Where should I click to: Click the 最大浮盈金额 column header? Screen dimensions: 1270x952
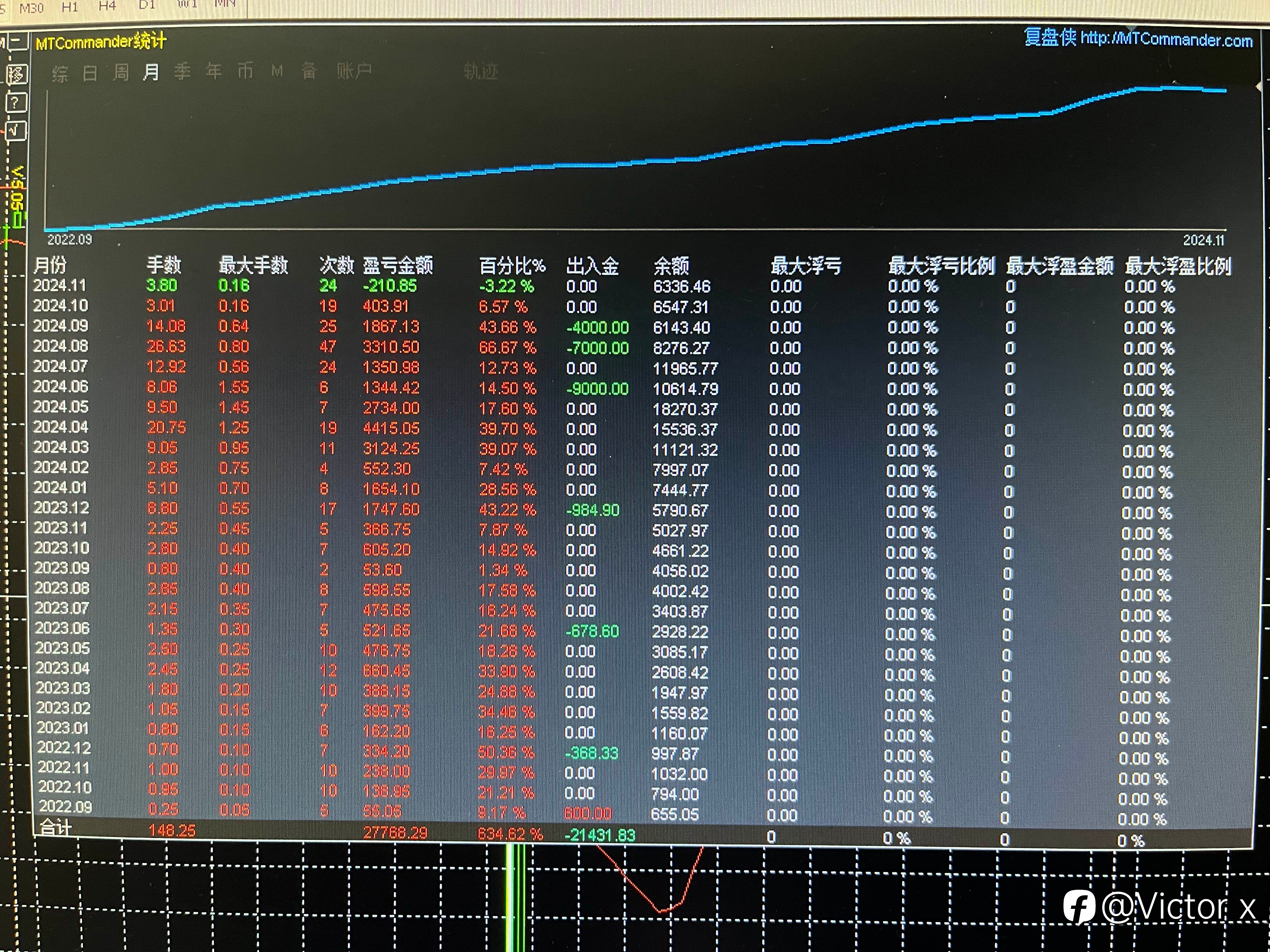click(1060, 266)
